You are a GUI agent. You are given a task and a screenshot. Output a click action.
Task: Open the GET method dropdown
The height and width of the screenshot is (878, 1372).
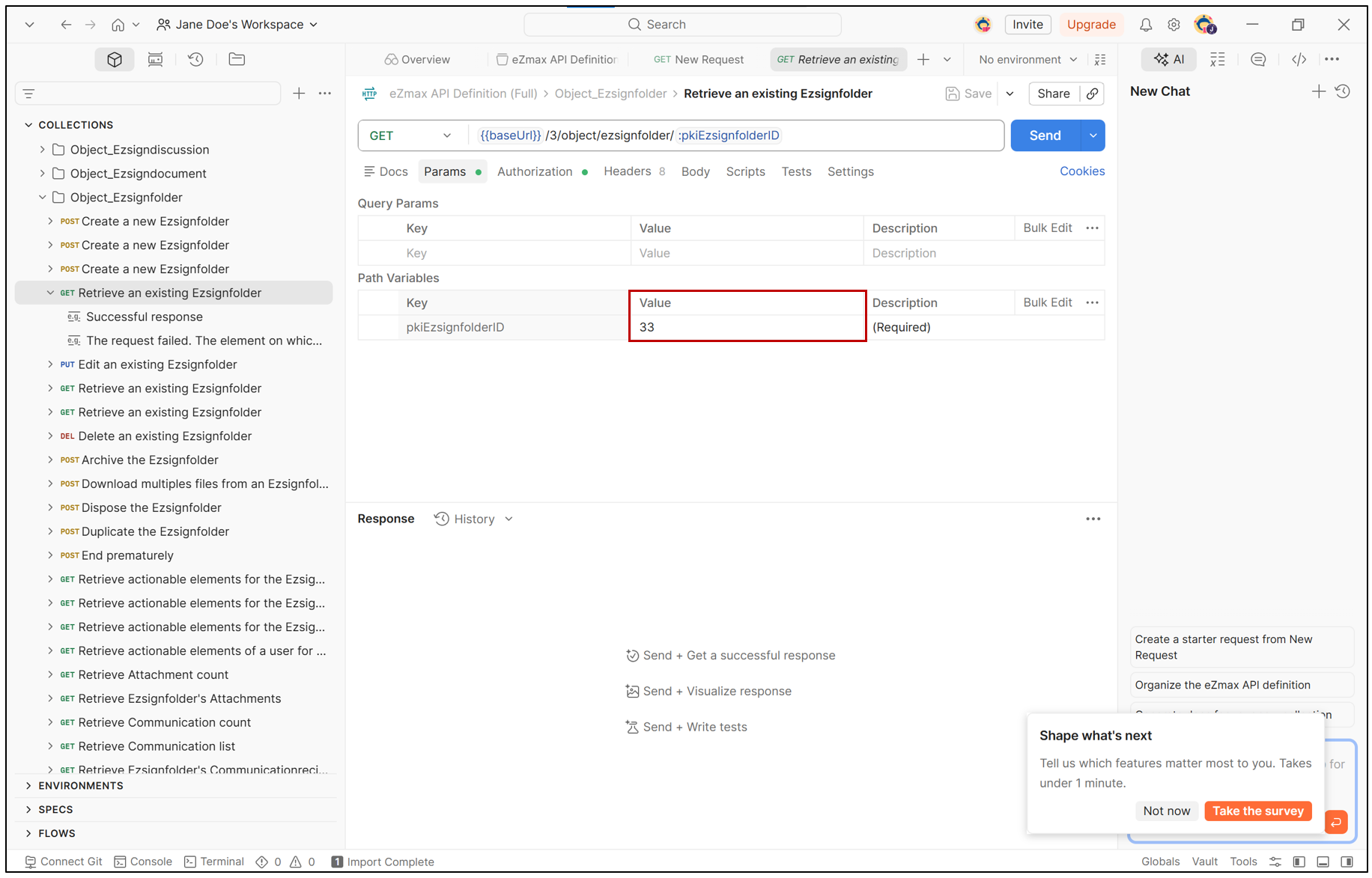pos(410,135)
